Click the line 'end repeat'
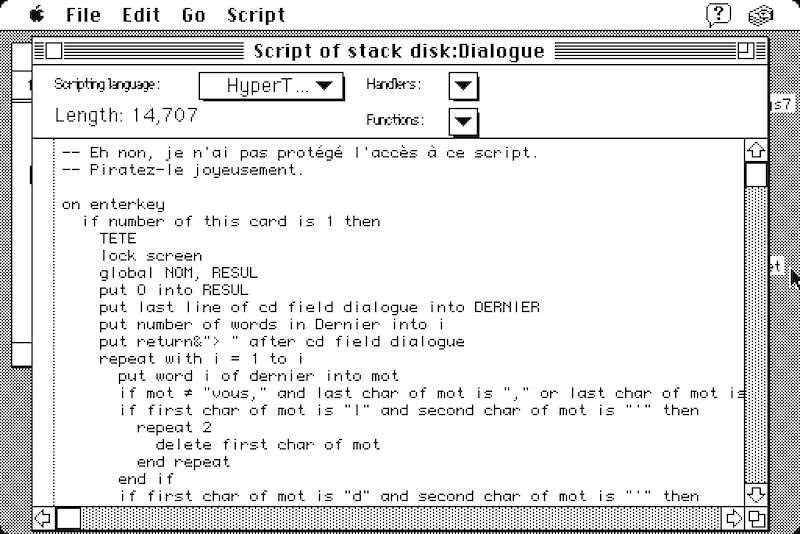 183,462
